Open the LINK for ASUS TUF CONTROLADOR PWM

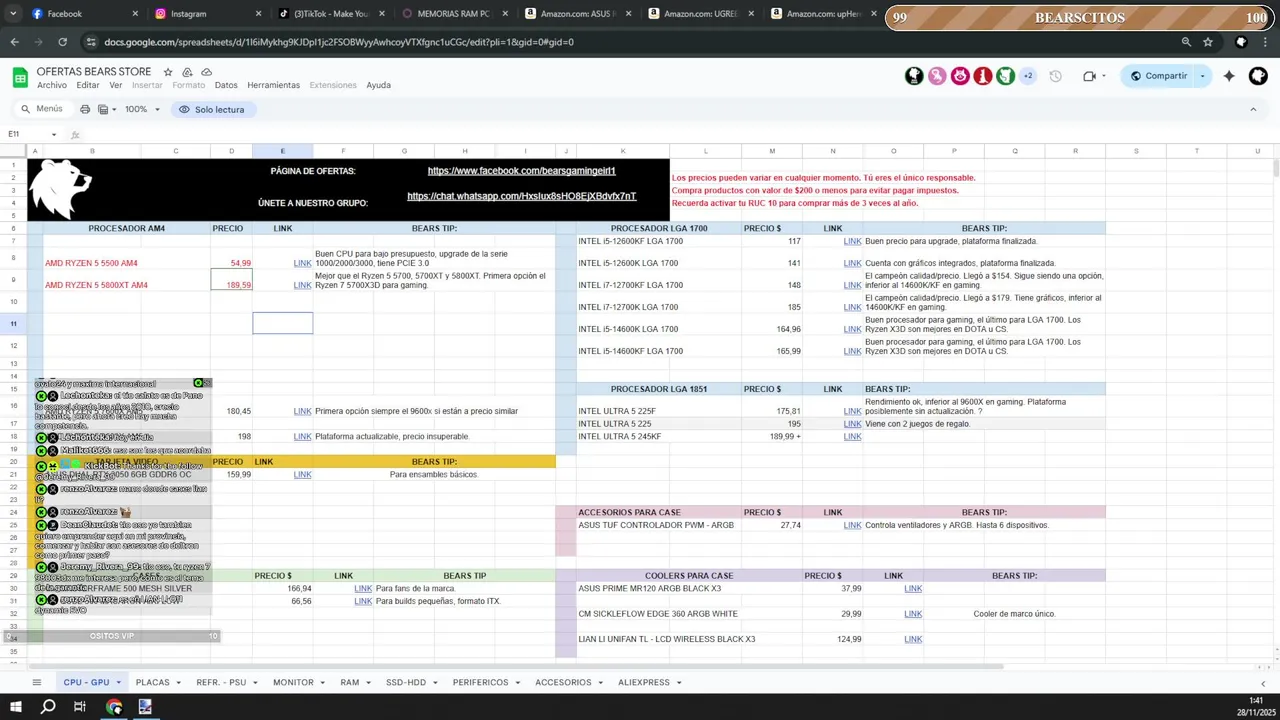852,525
